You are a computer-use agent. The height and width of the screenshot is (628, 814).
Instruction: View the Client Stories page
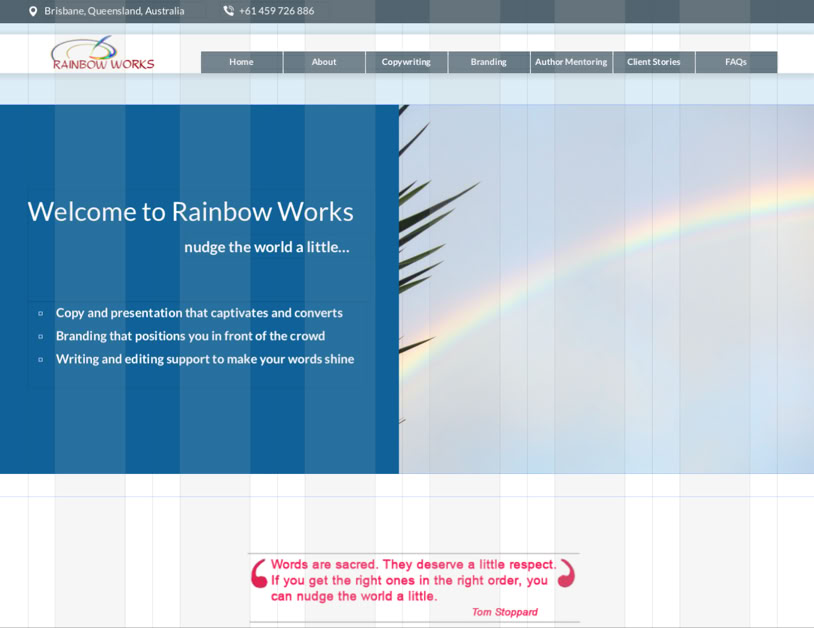point(653,62)
